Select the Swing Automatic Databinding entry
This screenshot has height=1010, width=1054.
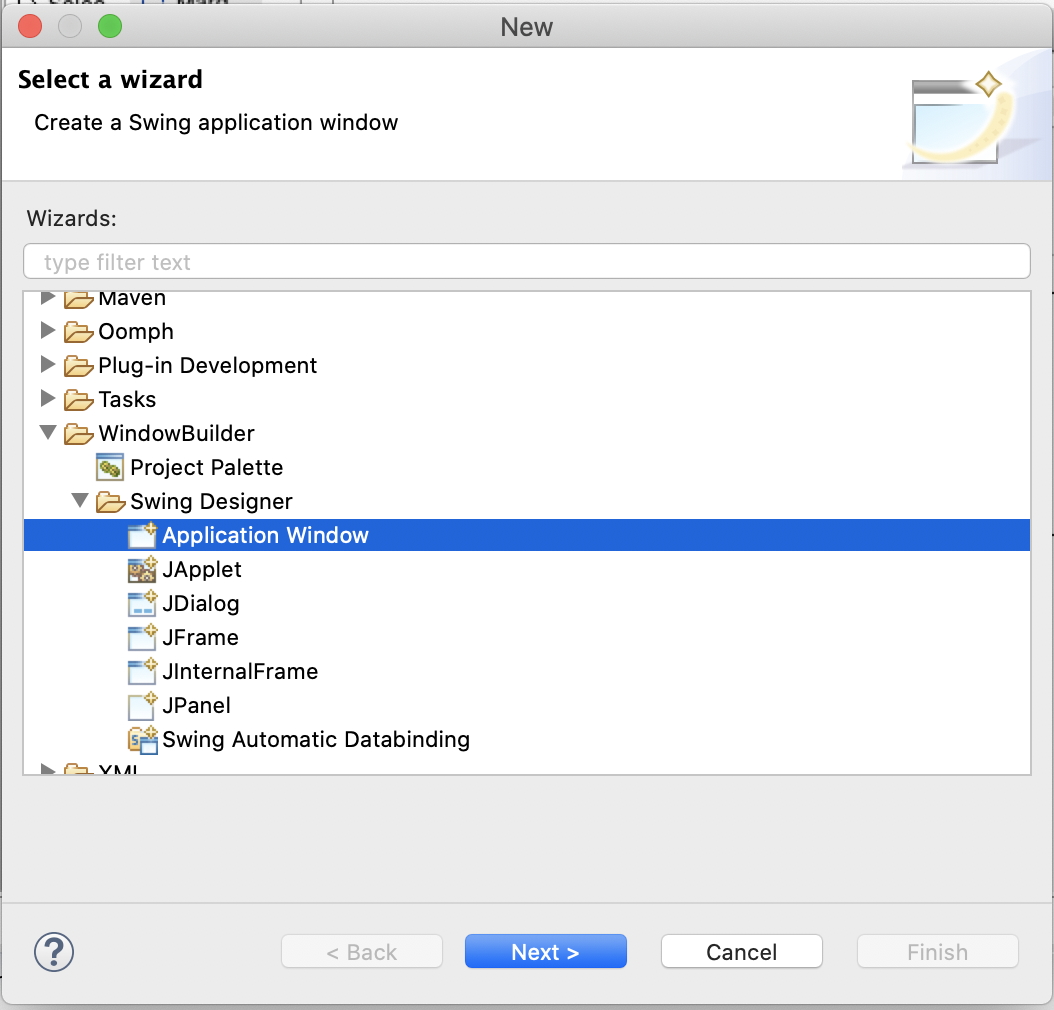316,739
